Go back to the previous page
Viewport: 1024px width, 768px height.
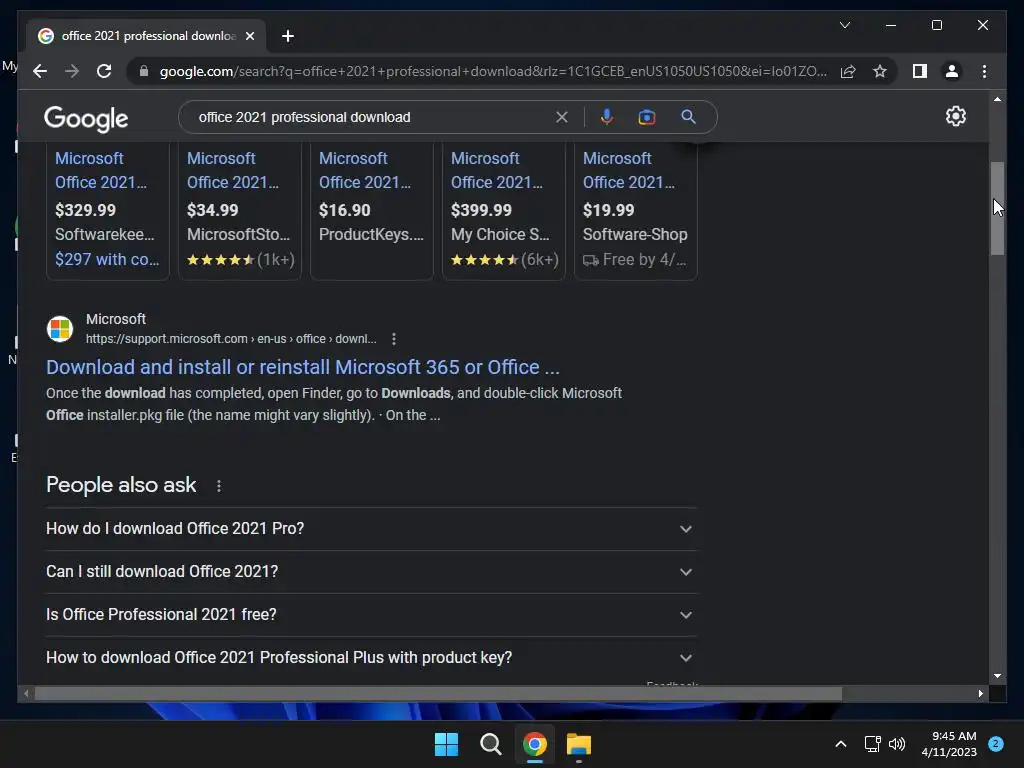40,71
